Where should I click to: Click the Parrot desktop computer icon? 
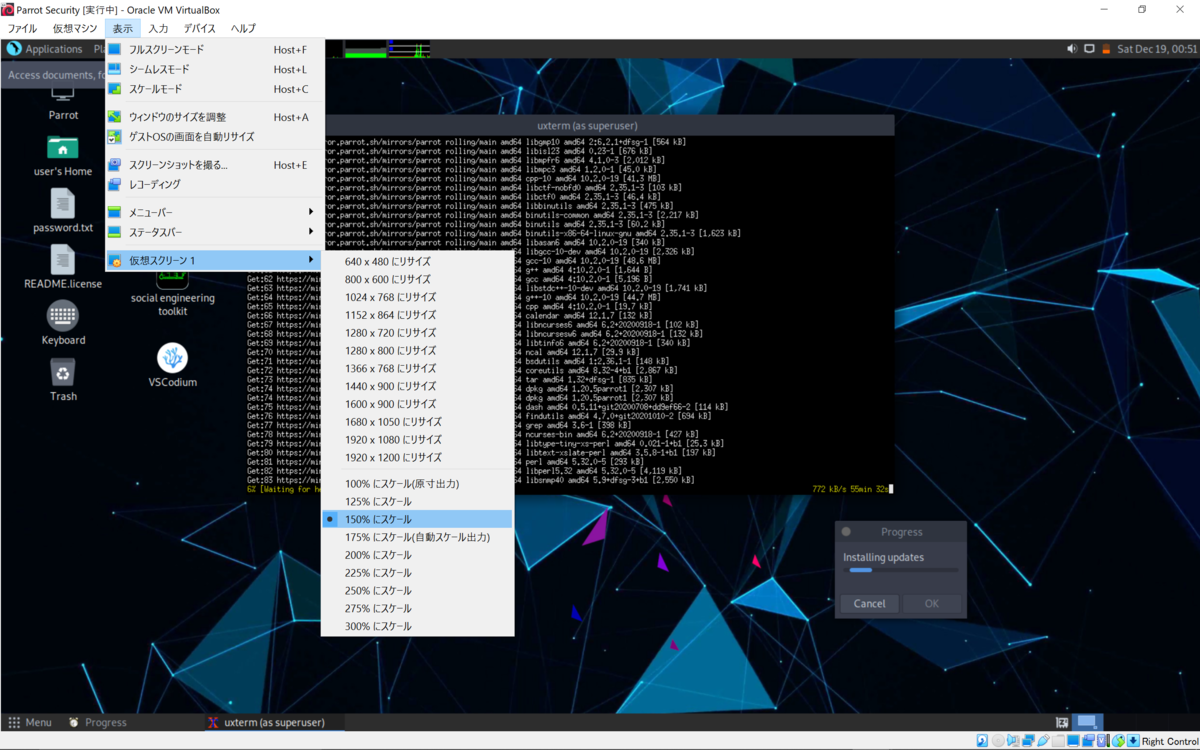click(x=63, y=97)
